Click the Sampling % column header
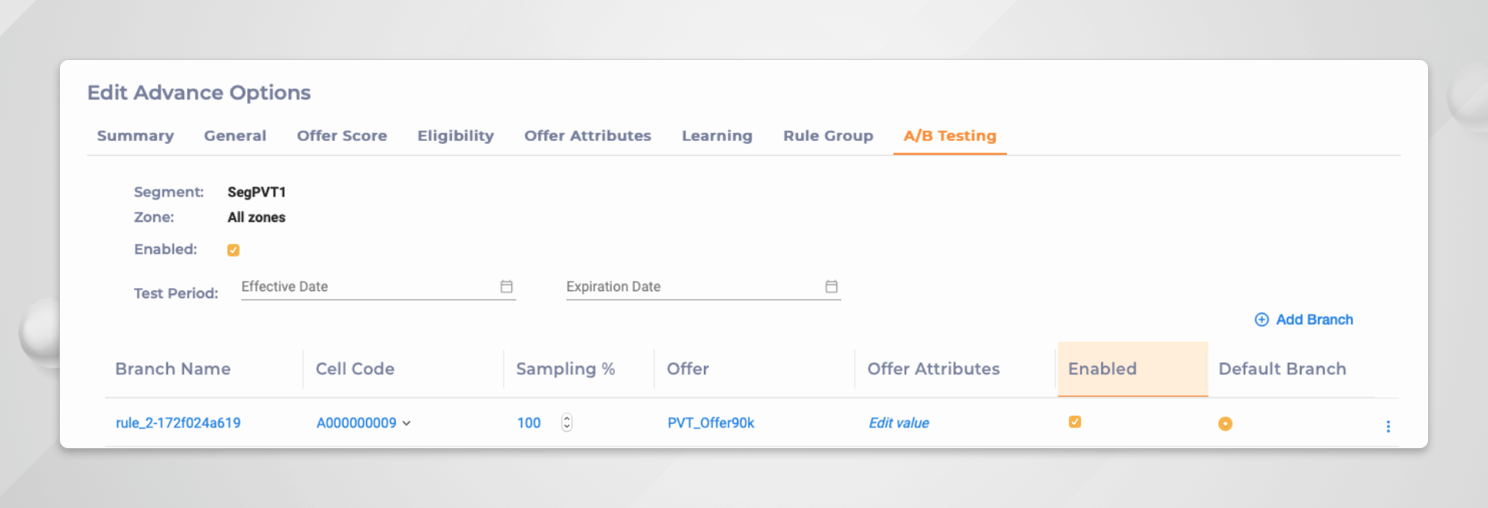 coord(565,369)
